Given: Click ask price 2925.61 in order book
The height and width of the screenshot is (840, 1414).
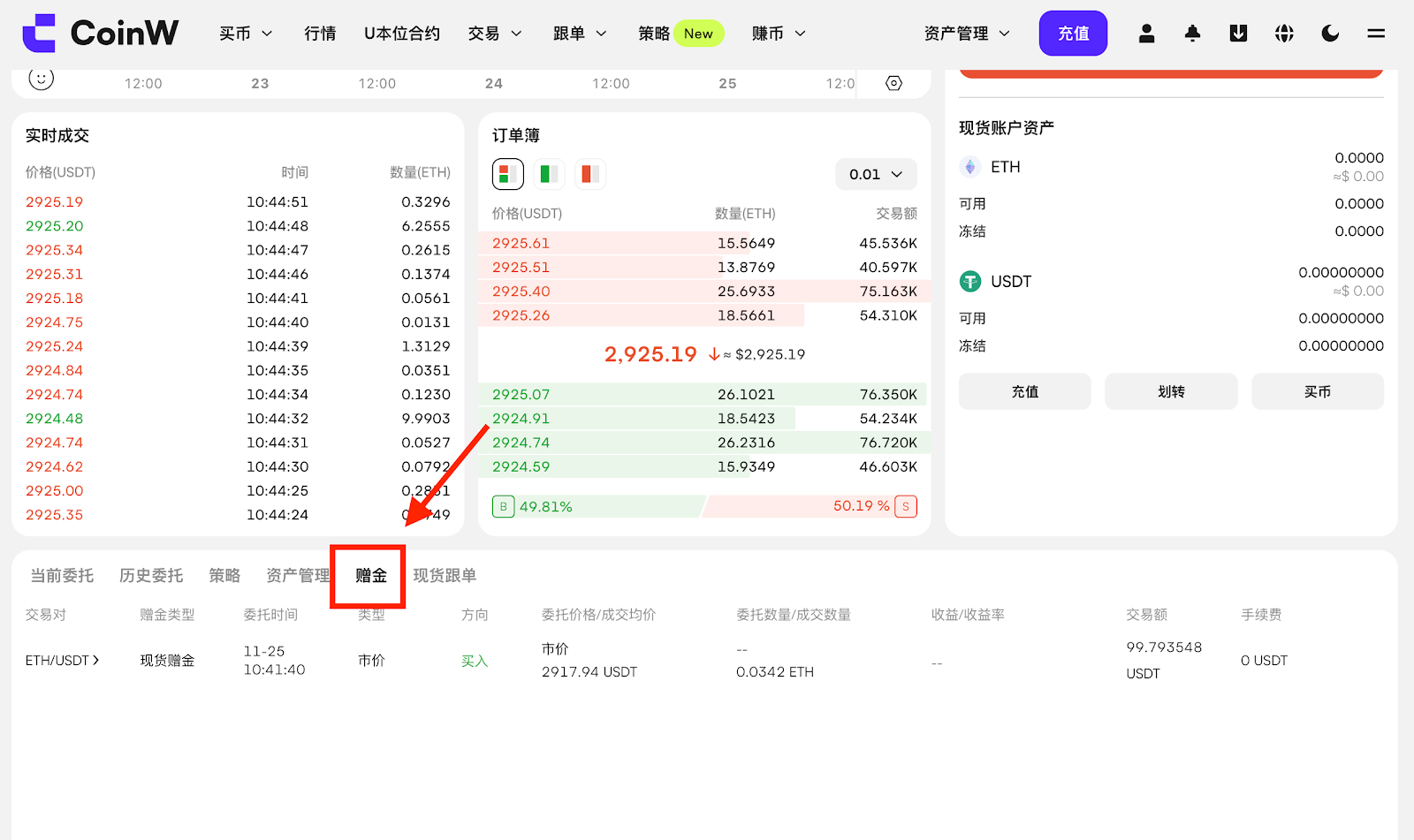Looking at the screenshot, I should [x=521, y=243].
